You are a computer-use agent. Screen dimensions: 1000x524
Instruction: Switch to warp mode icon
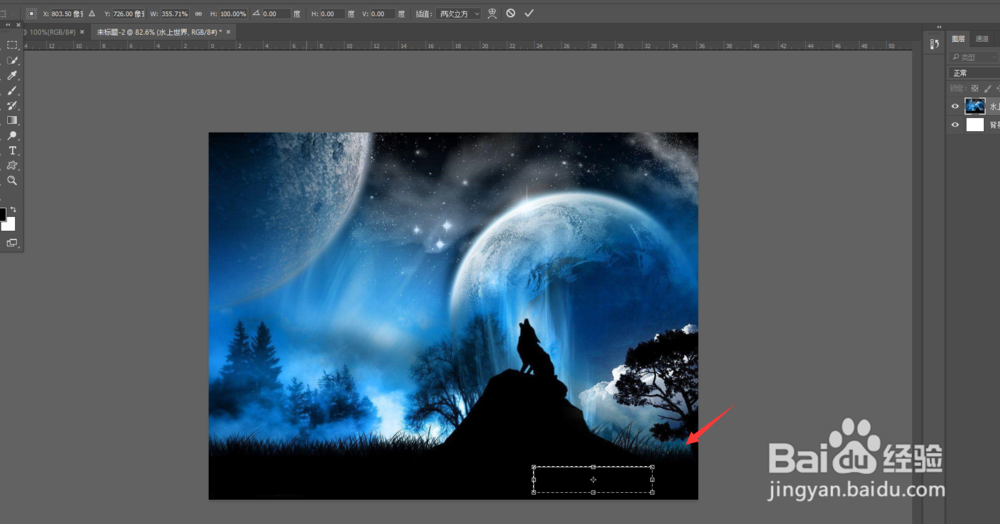pos(492,13)
